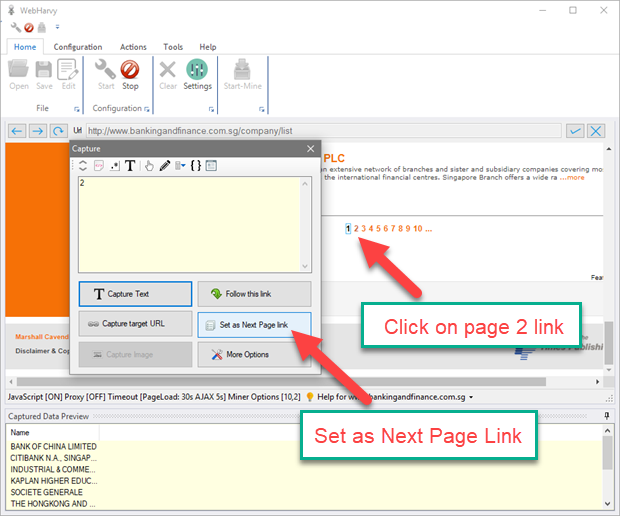Click the curly braces icon in Capture toolbar

click(196, 165)
